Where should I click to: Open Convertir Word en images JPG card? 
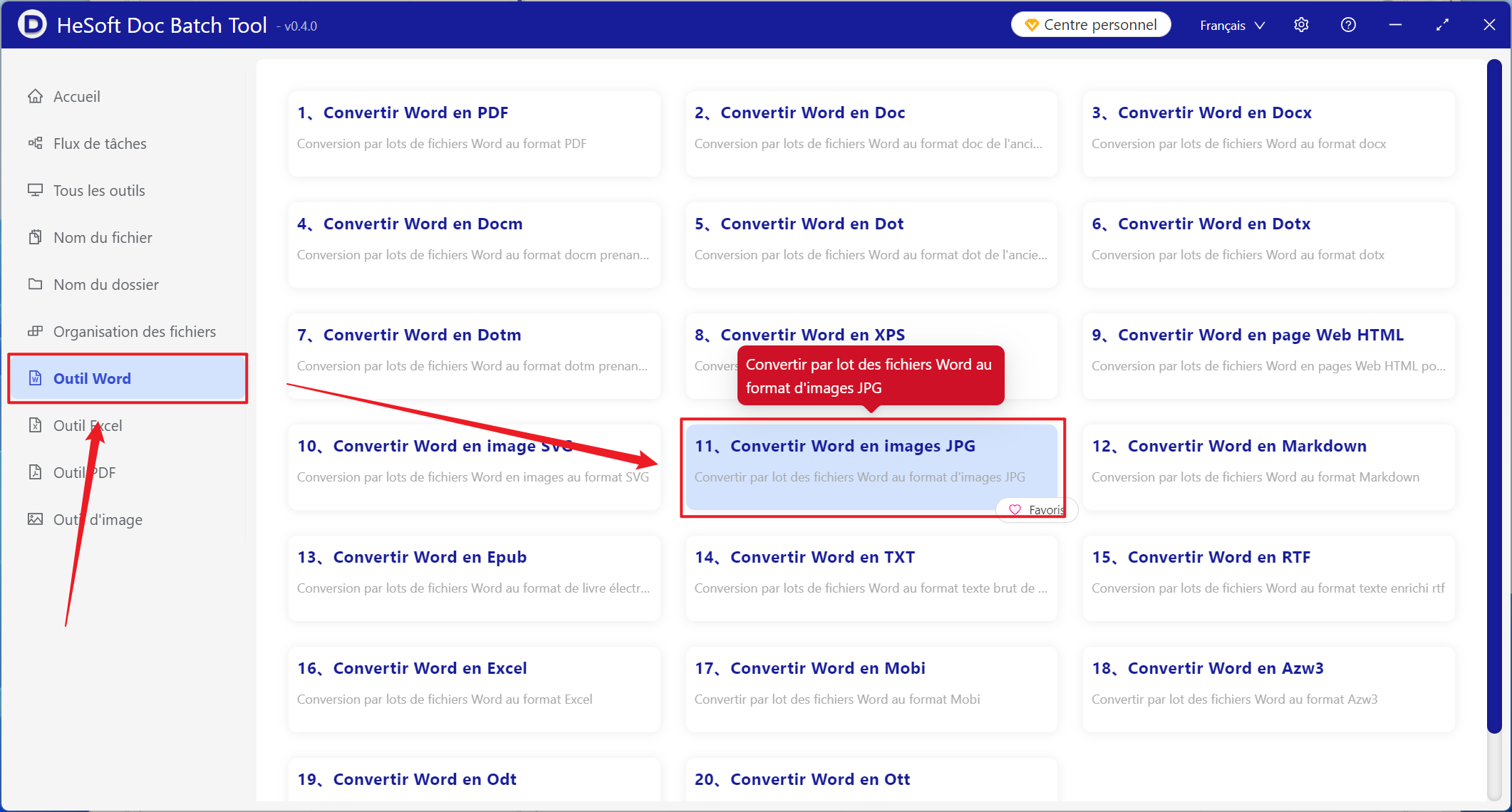pos(871,467)
